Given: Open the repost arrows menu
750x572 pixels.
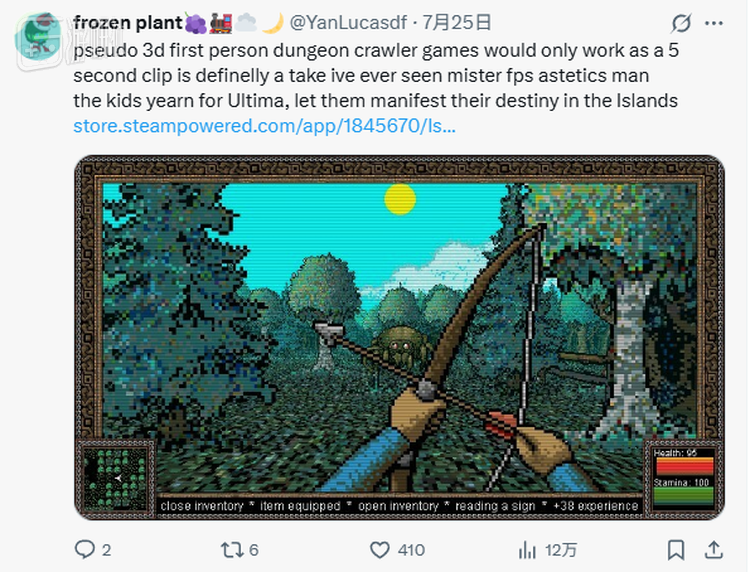Looking at the screenshot, I should pyautogui.click(x=232, y=549).
